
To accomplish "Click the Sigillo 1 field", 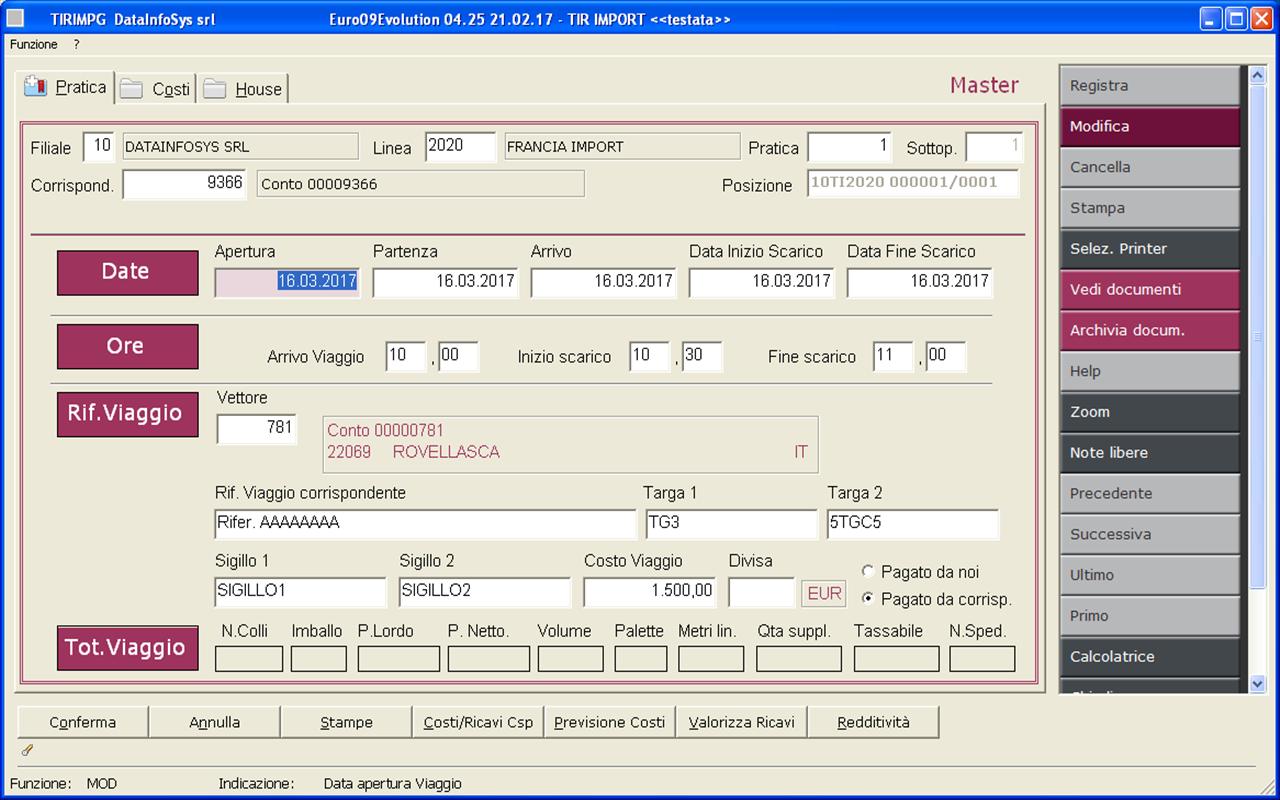I will tap(300, 592).
